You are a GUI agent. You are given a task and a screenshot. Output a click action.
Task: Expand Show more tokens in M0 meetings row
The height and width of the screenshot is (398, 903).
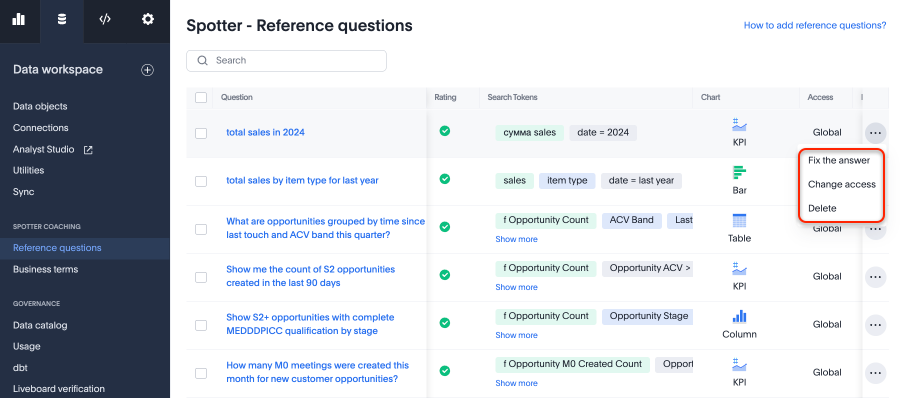(x=517, y=383)
